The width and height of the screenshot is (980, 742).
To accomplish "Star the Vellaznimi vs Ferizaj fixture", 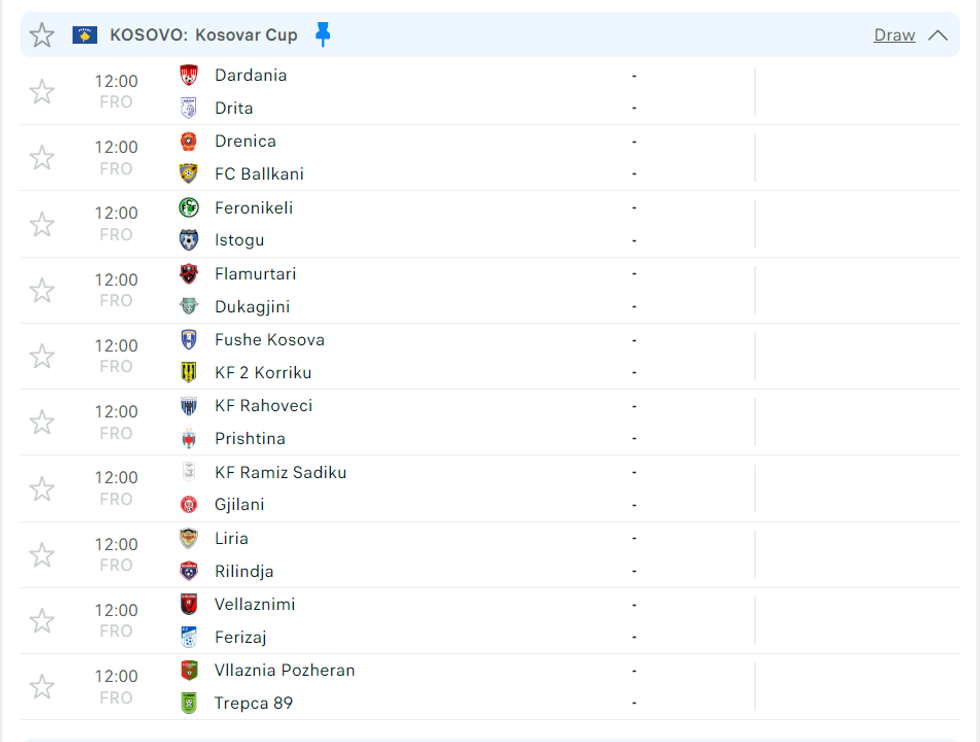I will (42, 621).
